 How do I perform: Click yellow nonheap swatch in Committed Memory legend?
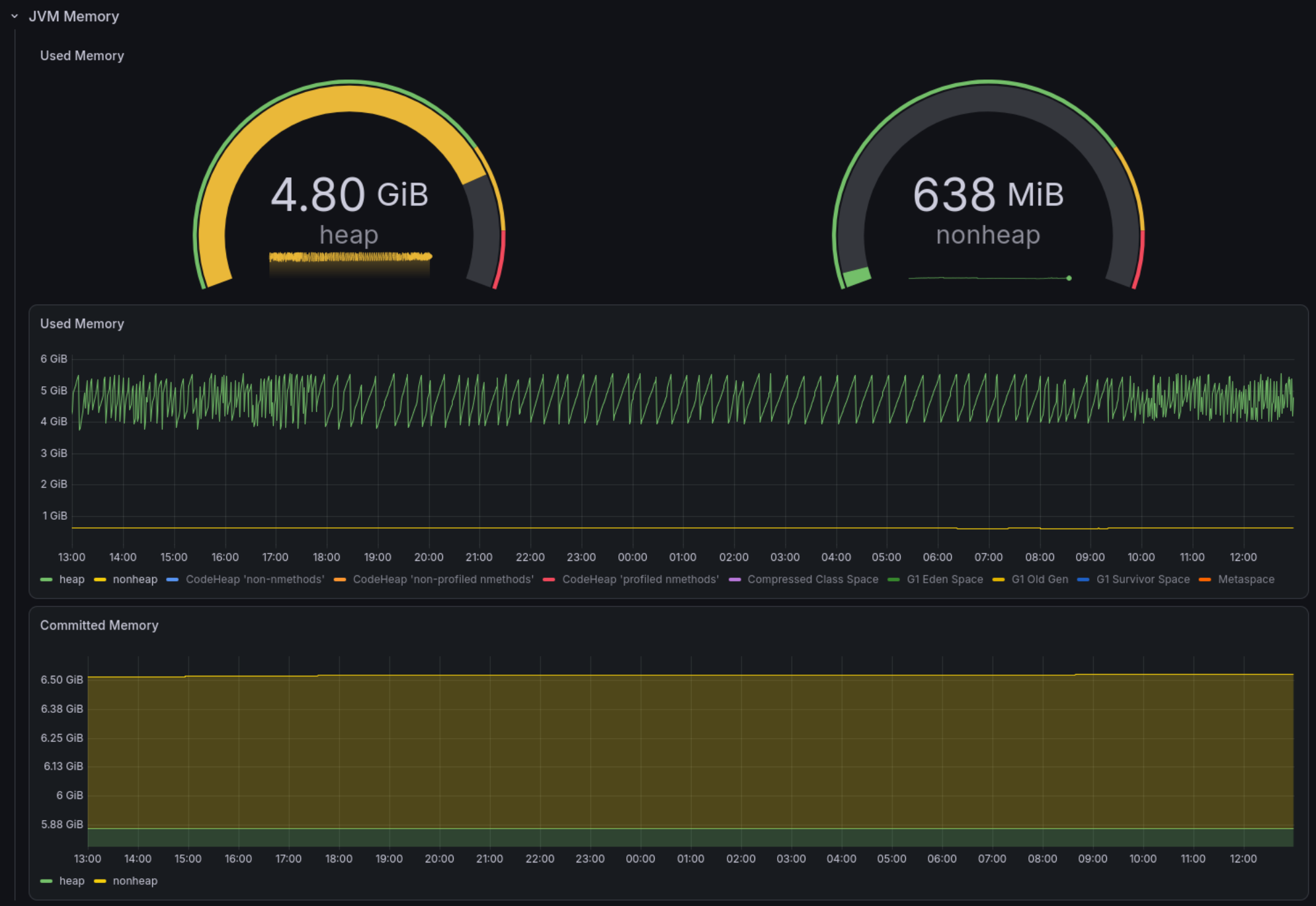click(x=100, y=881)
